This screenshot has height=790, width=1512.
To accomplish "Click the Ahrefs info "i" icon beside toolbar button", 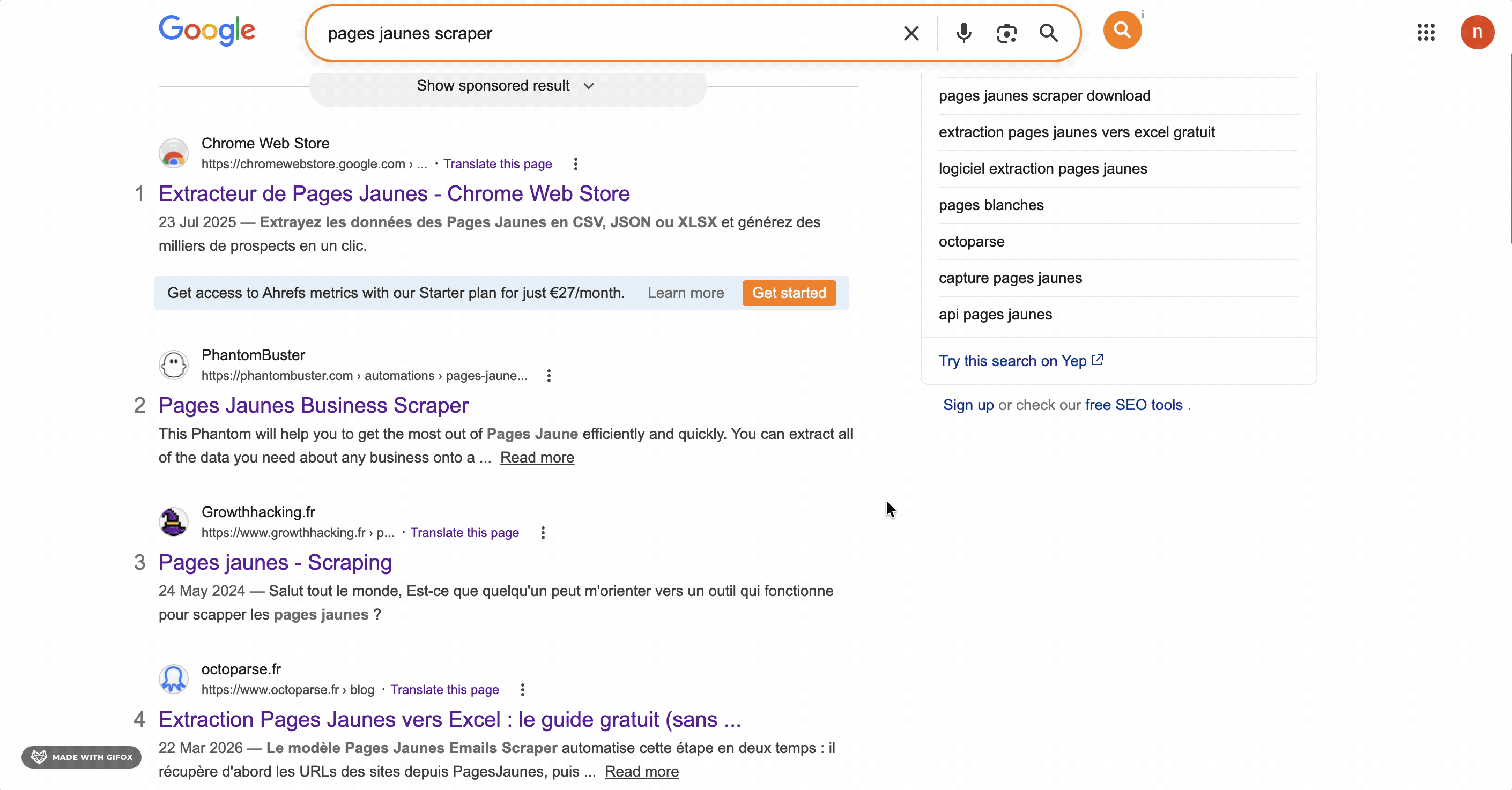I will click(1143, 14).
